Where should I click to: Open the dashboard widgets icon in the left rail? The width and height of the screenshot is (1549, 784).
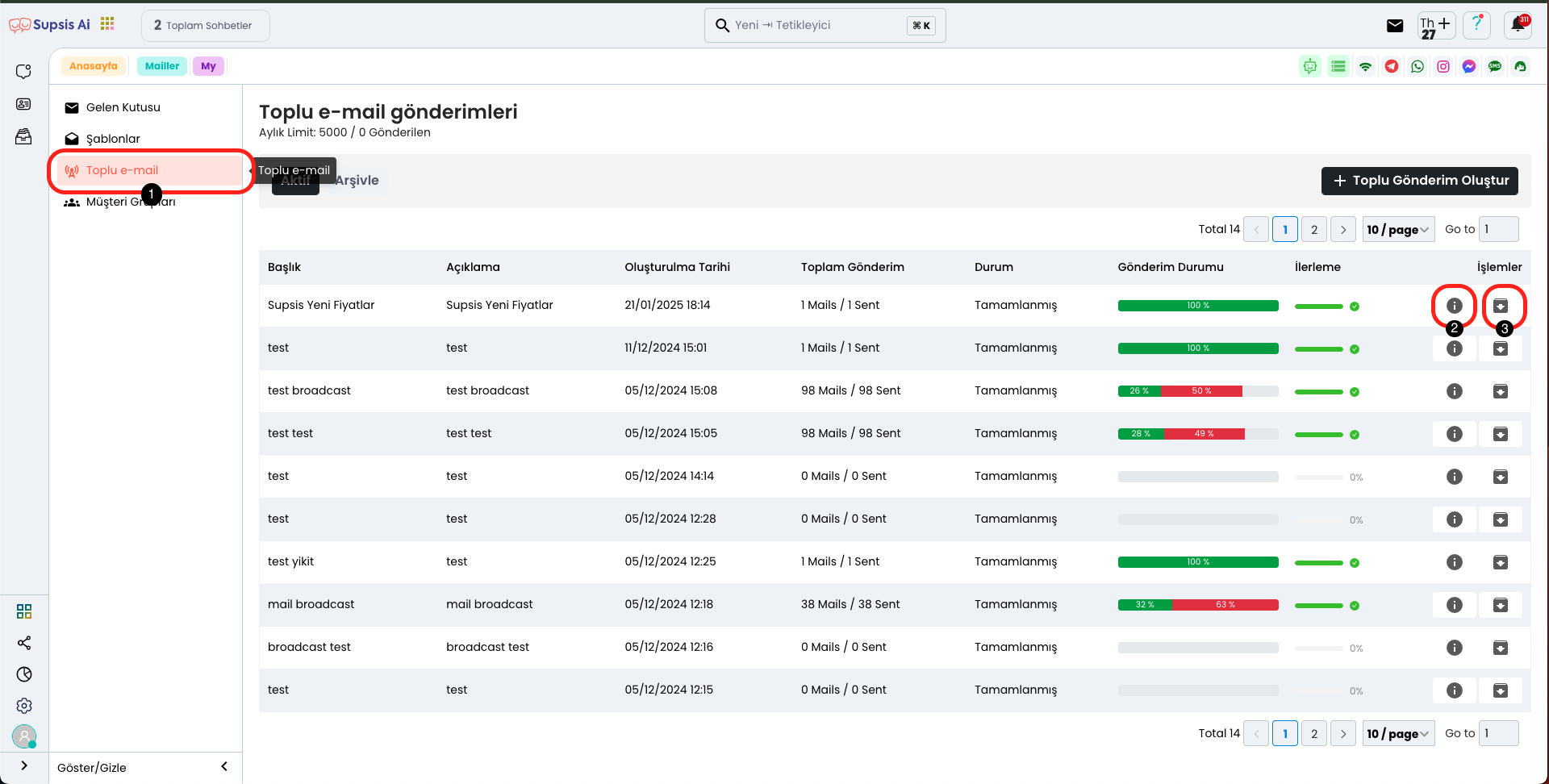24,611
